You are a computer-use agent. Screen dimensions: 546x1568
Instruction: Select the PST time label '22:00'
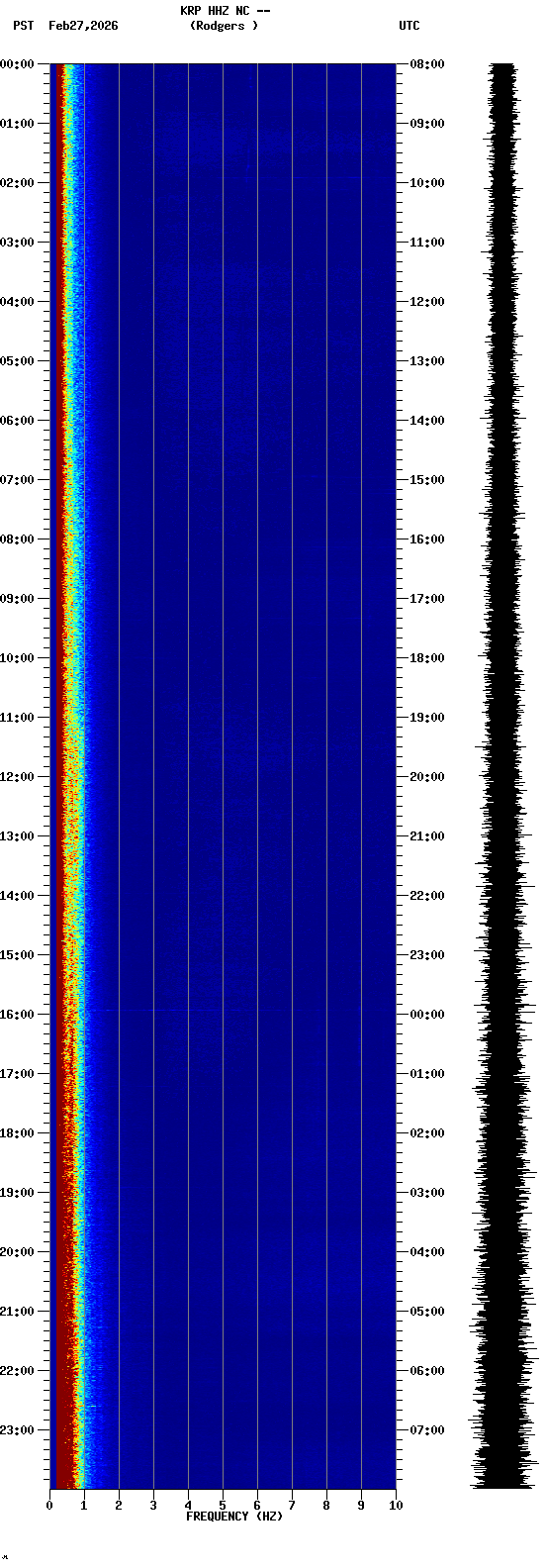[x=17, y=1371]
